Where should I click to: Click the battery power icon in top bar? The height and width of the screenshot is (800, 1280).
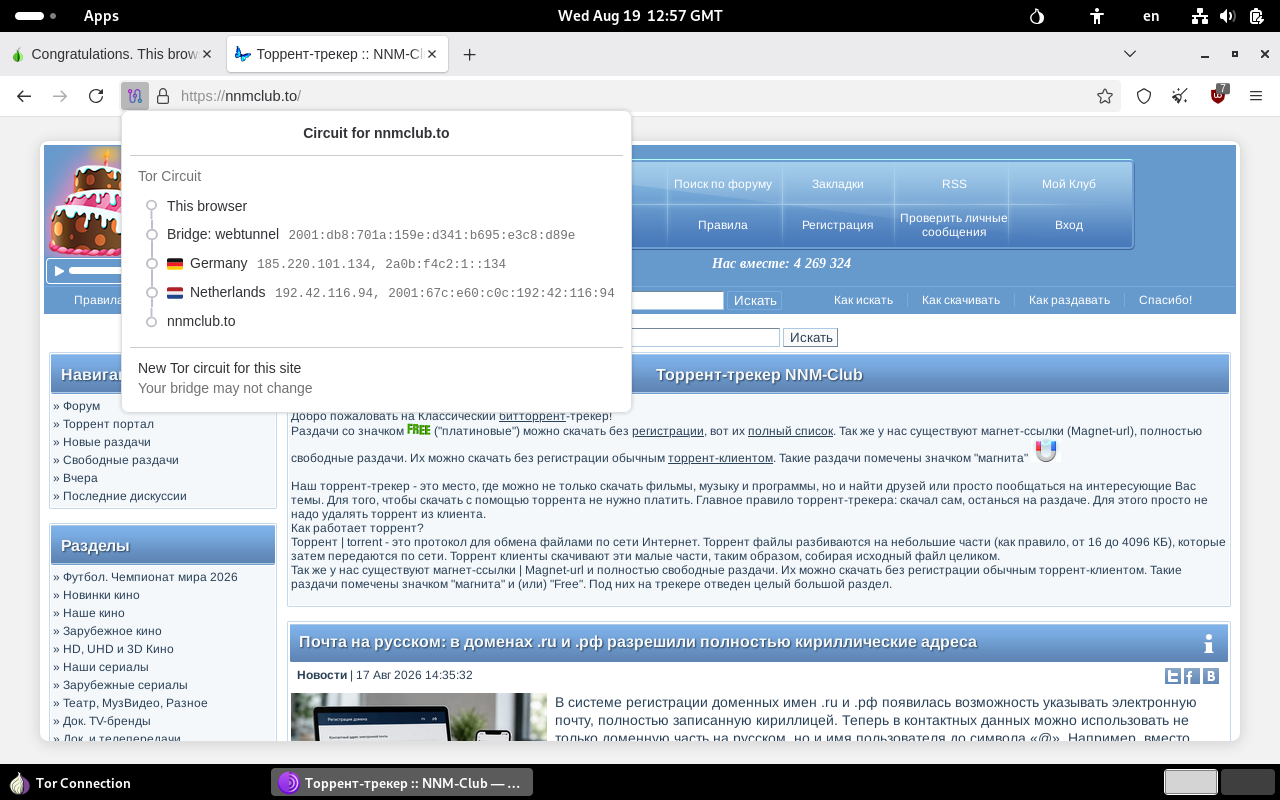point(1255,16)
